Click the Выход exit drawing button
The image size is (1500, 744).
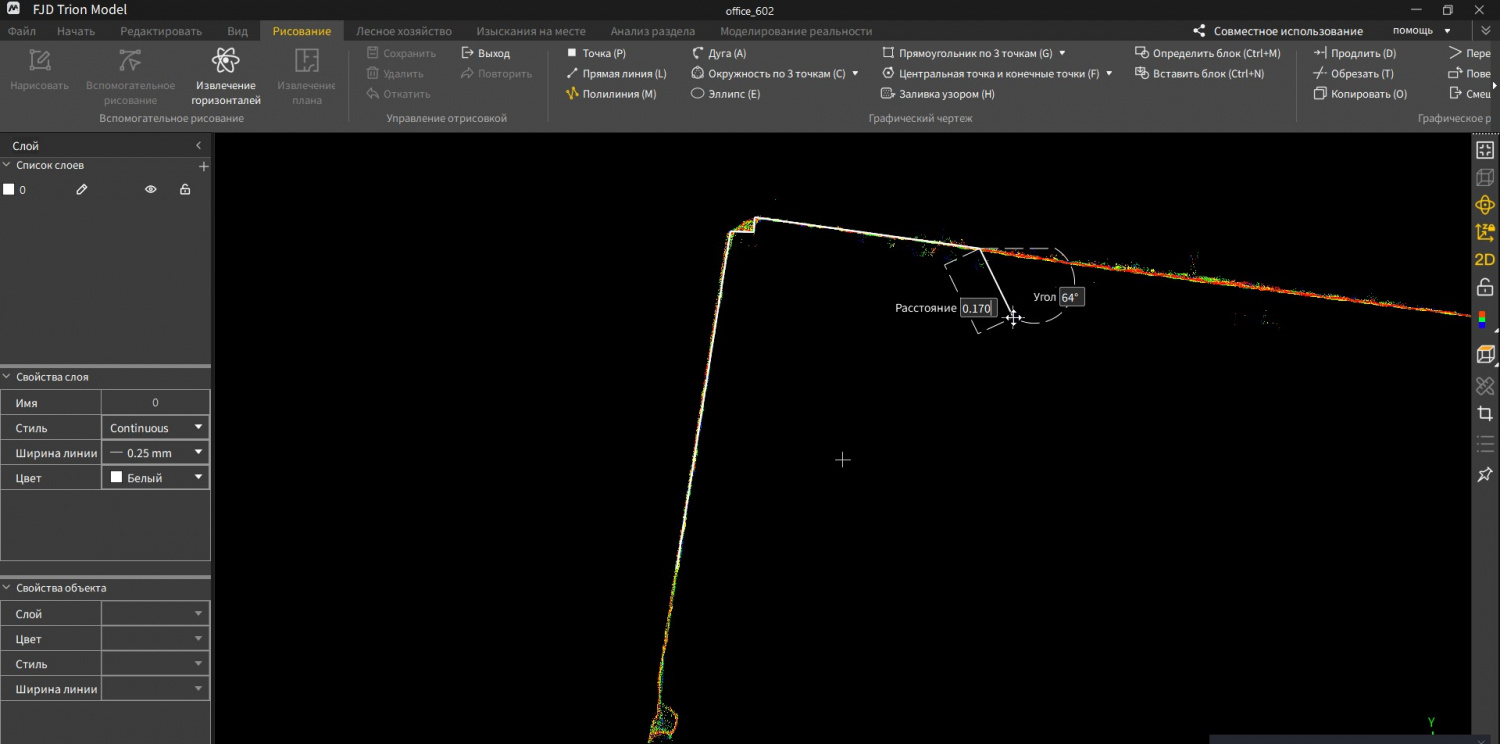pos(486,53)
